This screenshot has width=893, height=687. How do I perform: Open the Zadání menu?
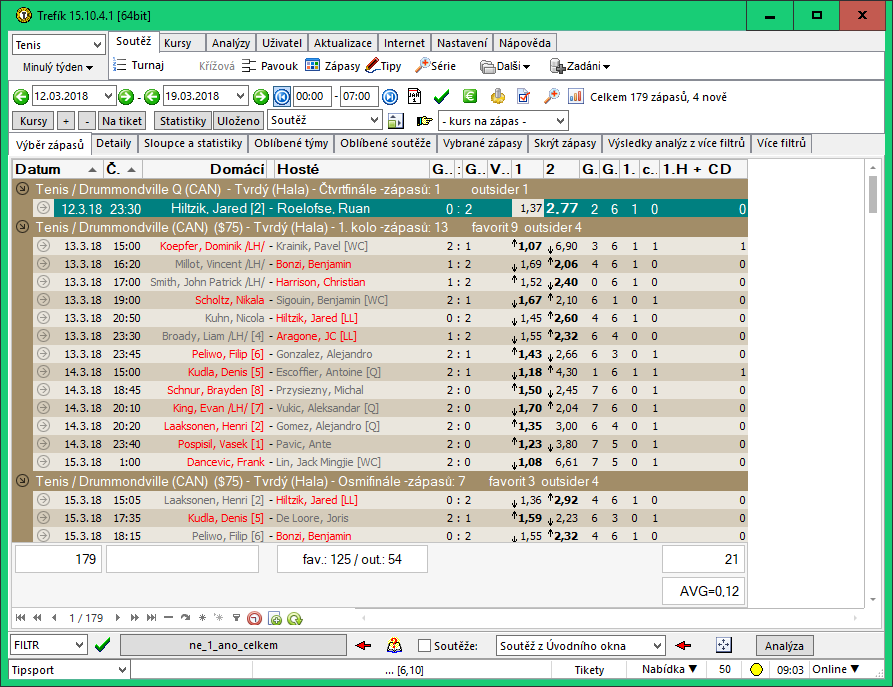(580, 67)
